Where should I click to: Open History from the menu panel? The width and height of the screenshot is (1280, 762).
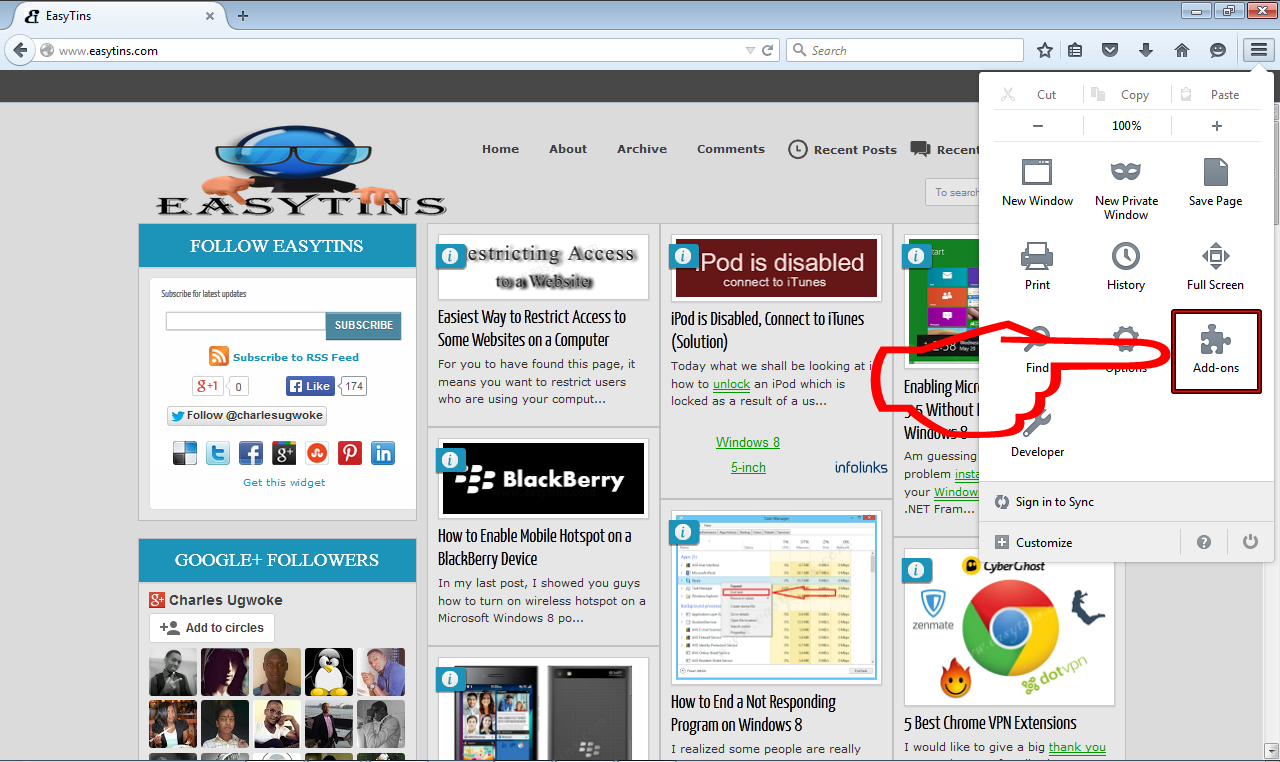point(1126,266)
